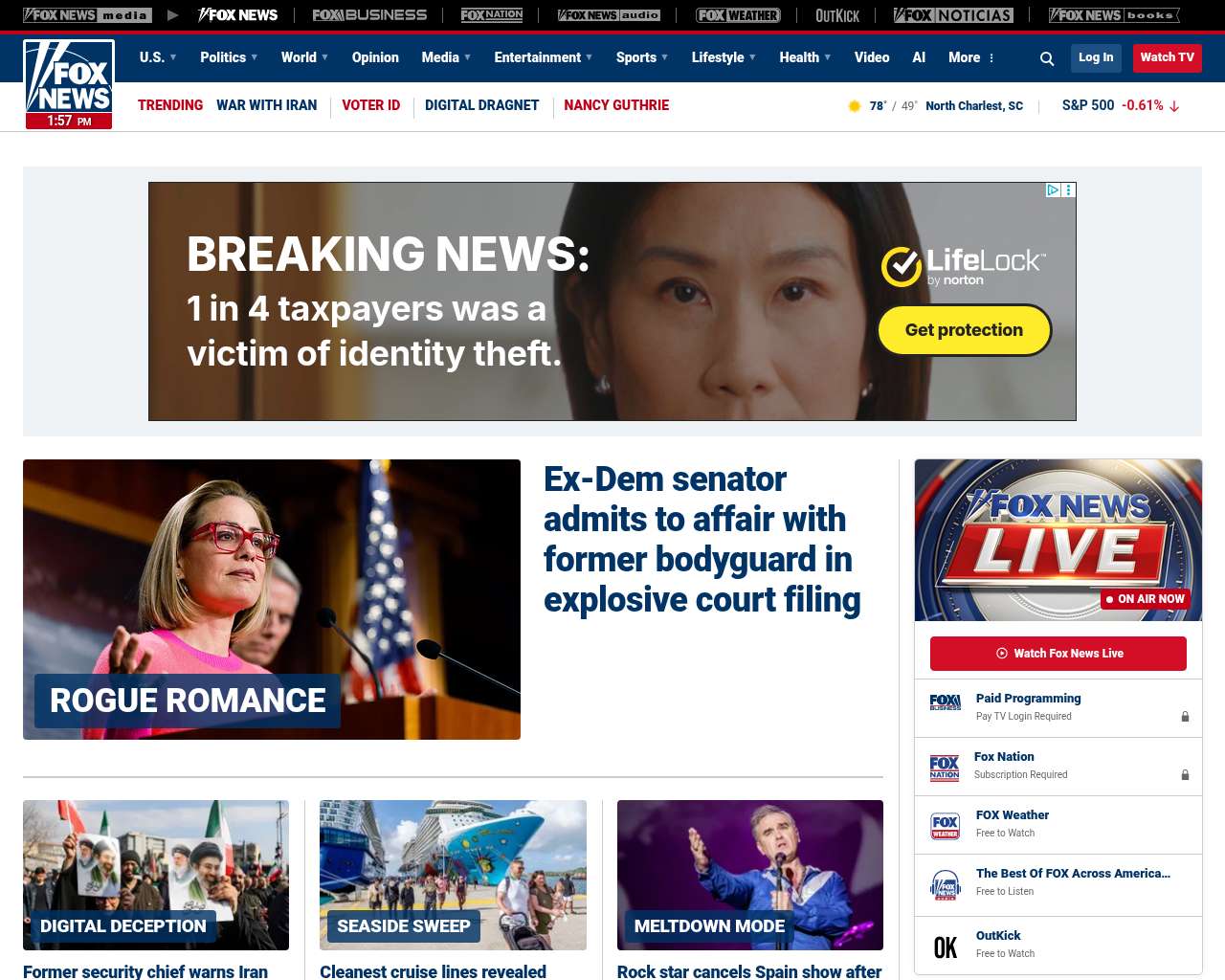1225x980 pixels.
Task: Open the search magnifier icon
Action: pos(1047,58)
